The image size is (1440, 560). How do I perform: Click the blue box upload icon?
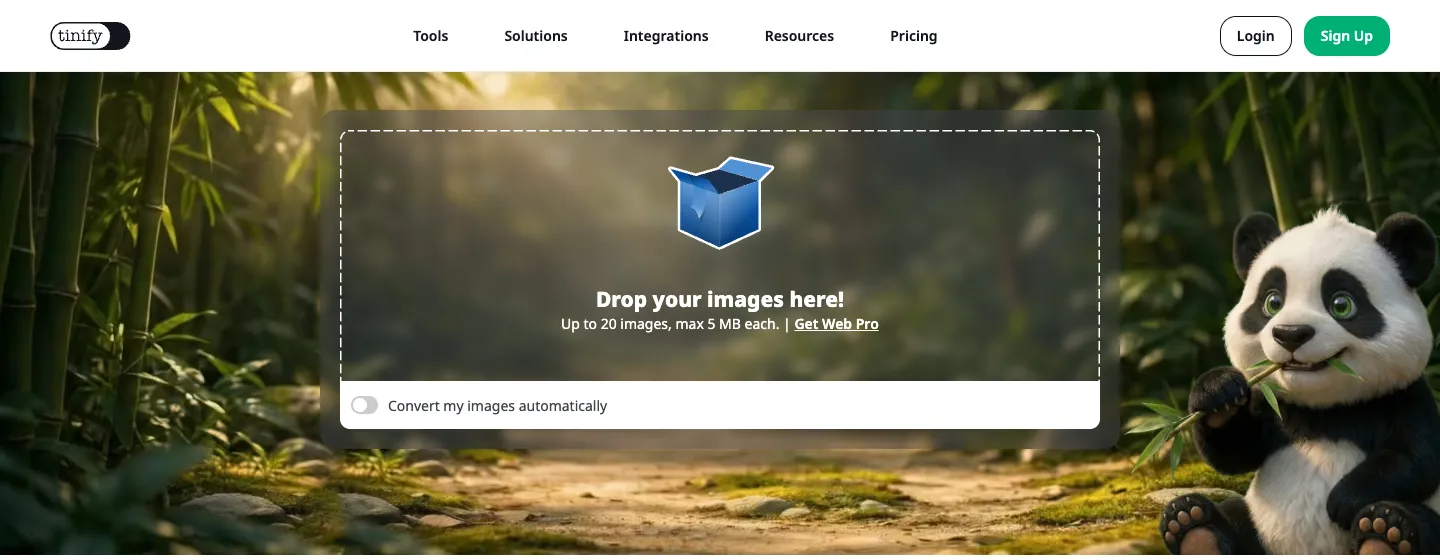pyautogui.click(x=720, y=203)
